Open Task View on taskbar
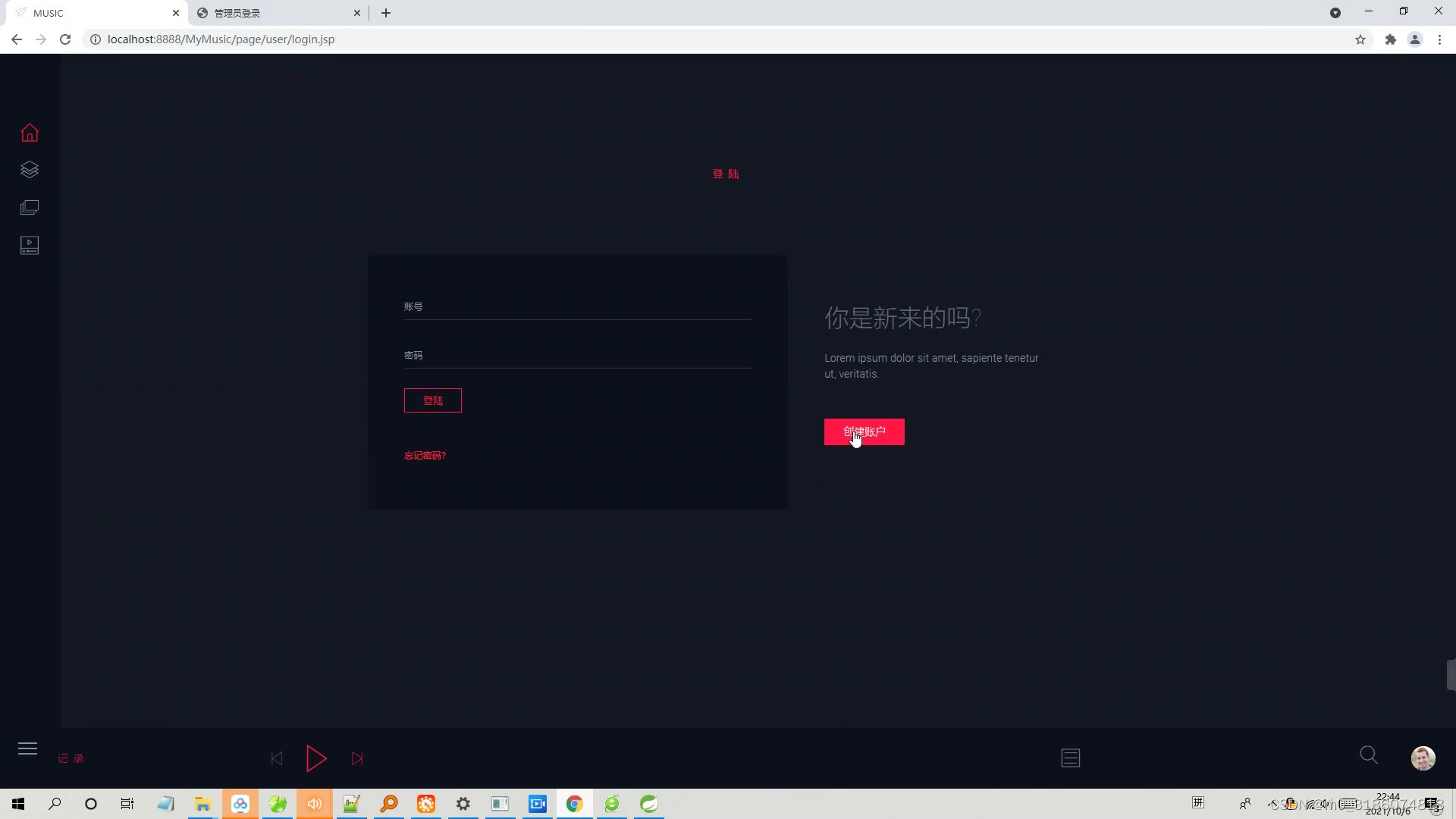 [x=127, y=804]
